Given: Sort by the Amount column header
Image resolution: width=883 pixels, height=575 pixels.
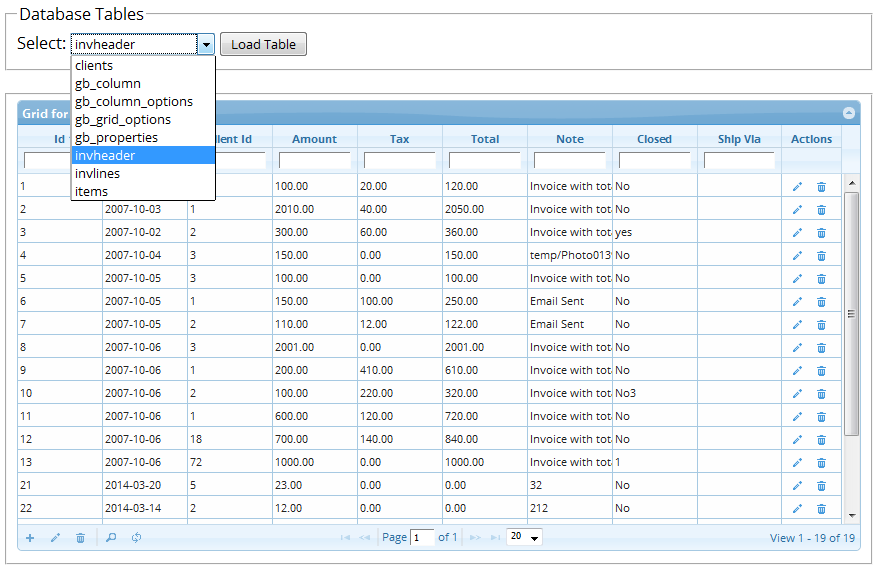Looking at the screenshot, I should (x=314, y=139).
